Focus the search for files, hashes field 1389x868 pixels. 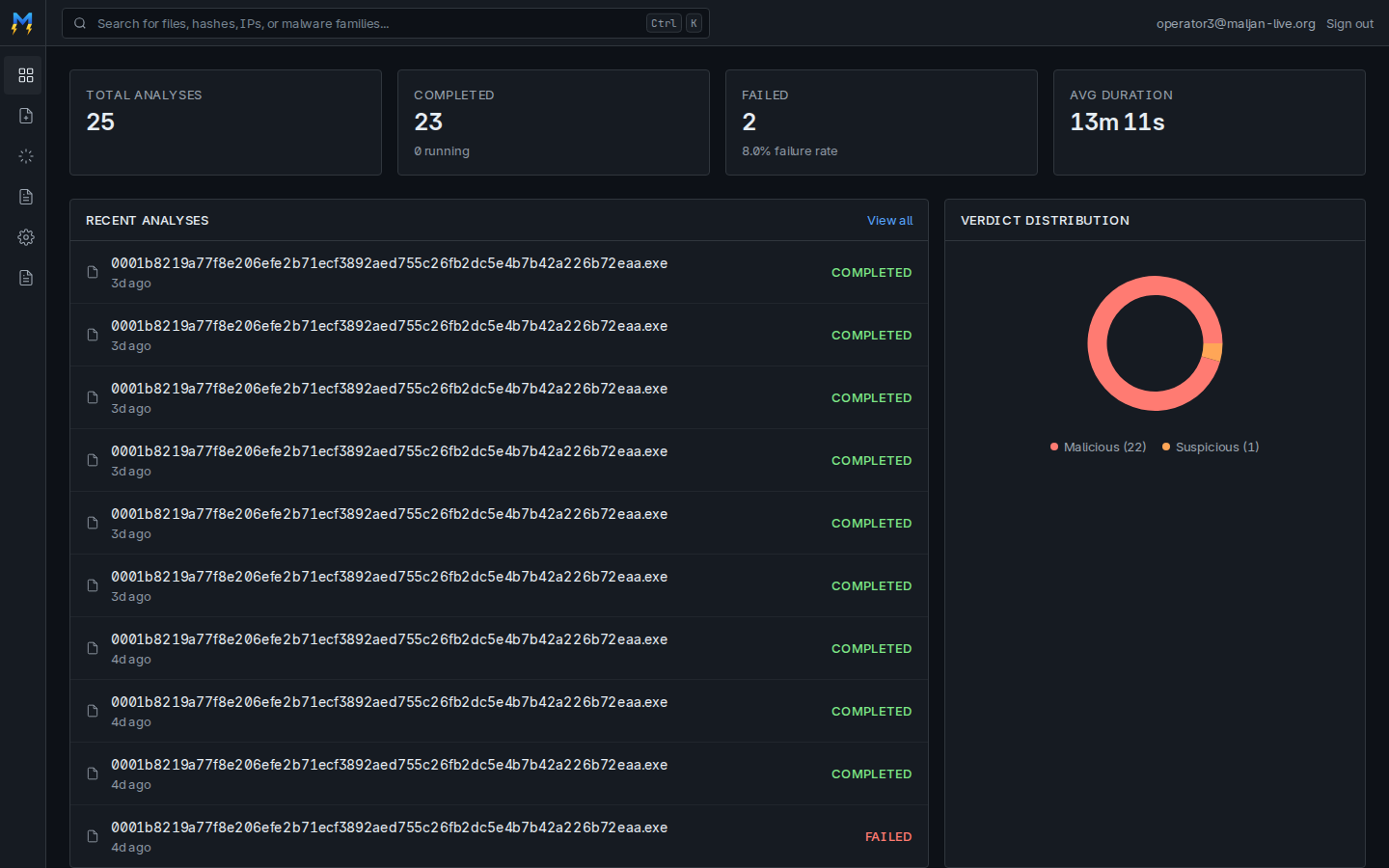[386, 23]
